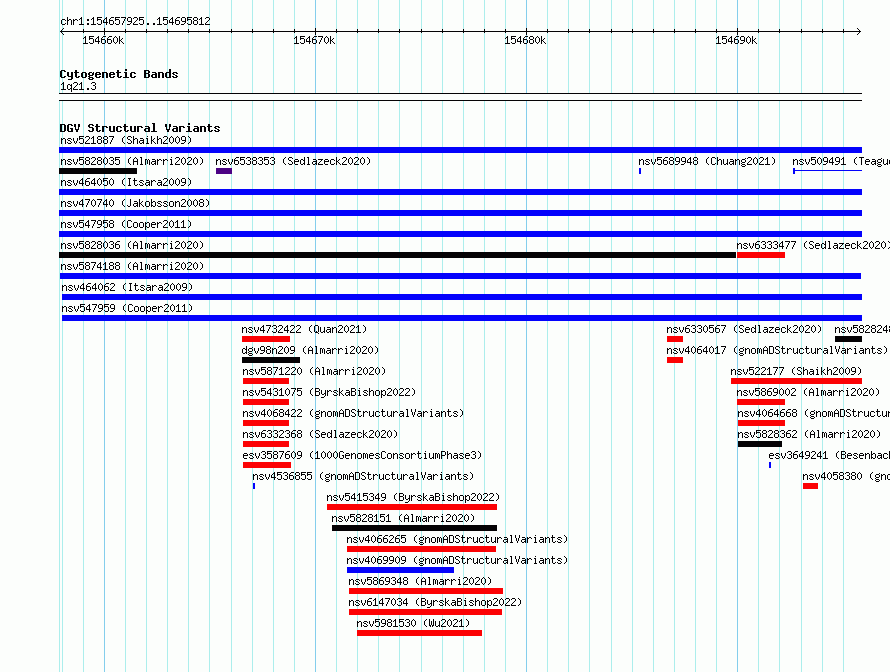Open the nsv5871220 (Almarri2020) label

(x=314, y=371)
